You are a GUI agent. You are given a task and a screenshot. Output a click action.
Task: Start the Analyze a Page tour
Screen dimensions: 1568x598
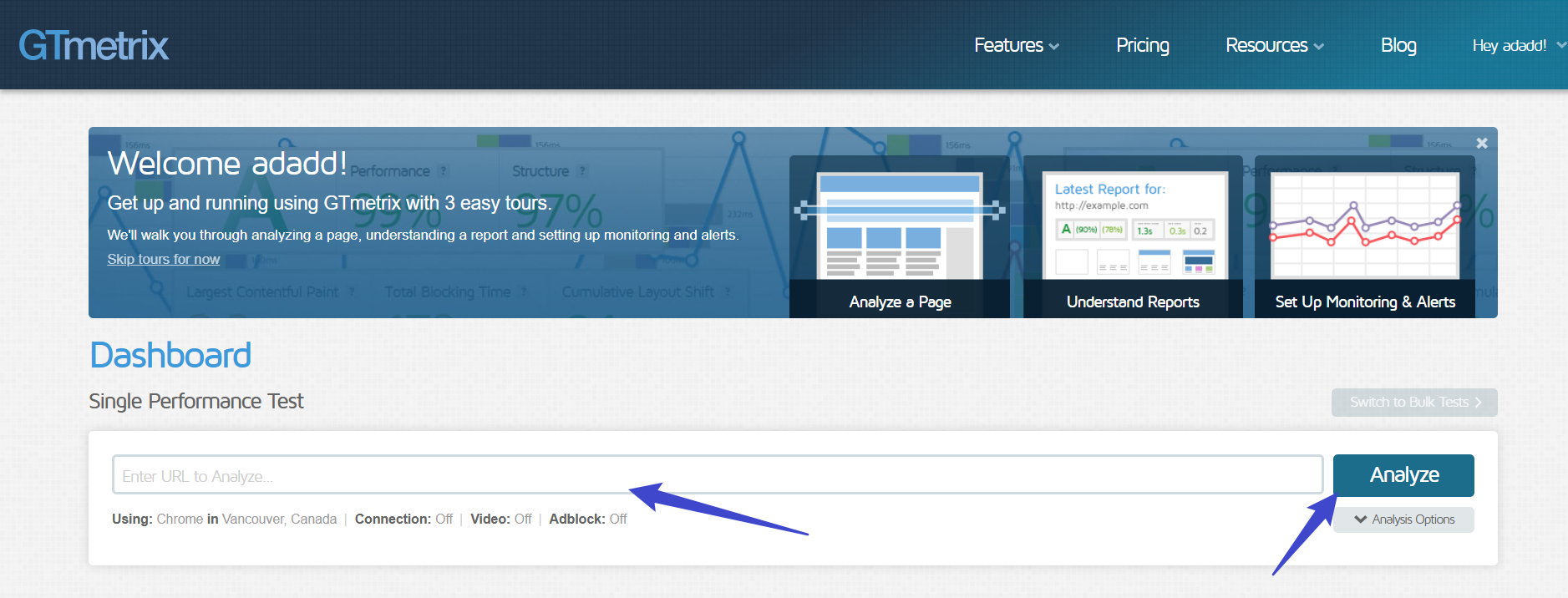click(900, 236)
